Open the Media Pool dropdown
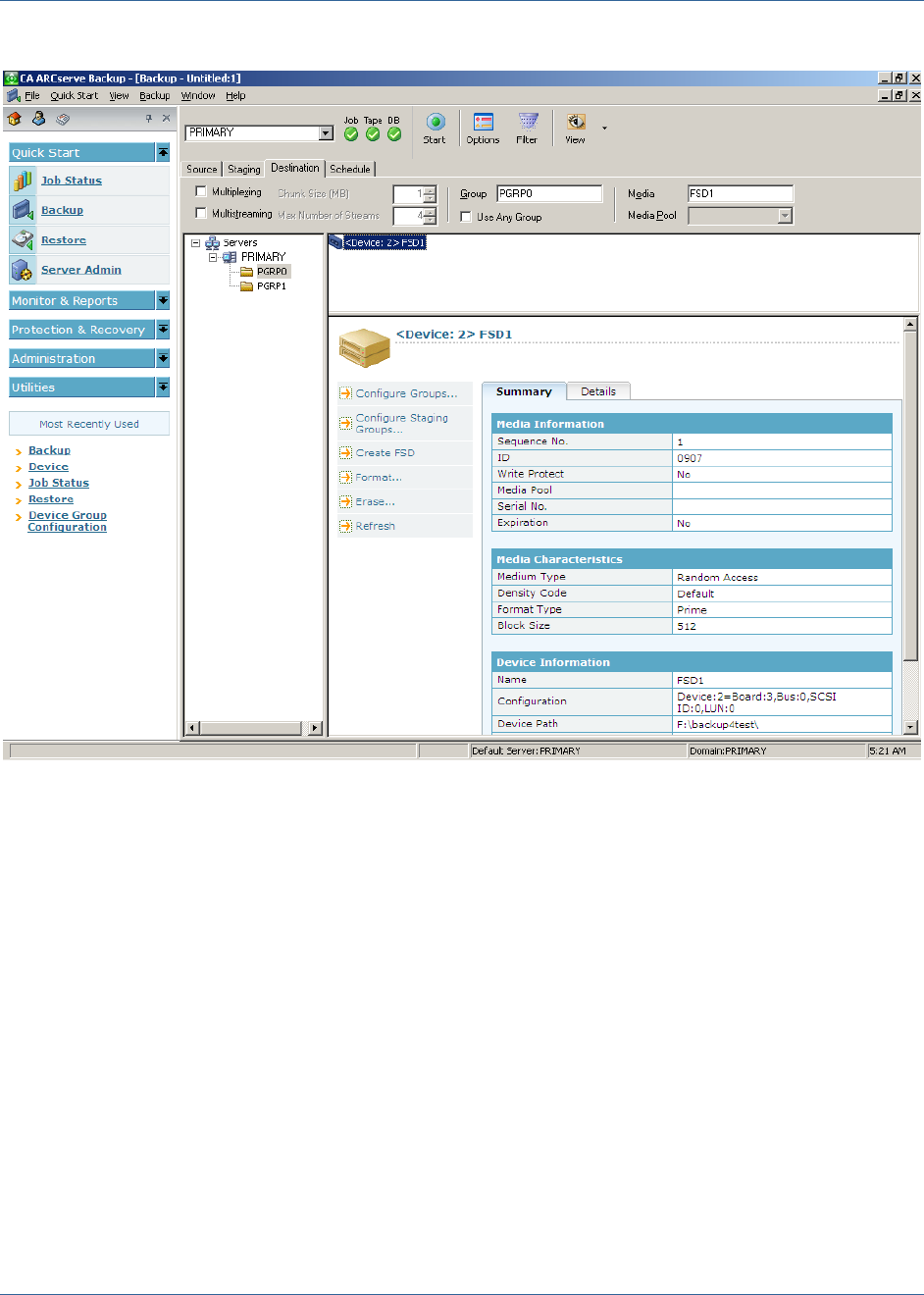Screen dimensions: 924x1295 (x=785, y=216)
